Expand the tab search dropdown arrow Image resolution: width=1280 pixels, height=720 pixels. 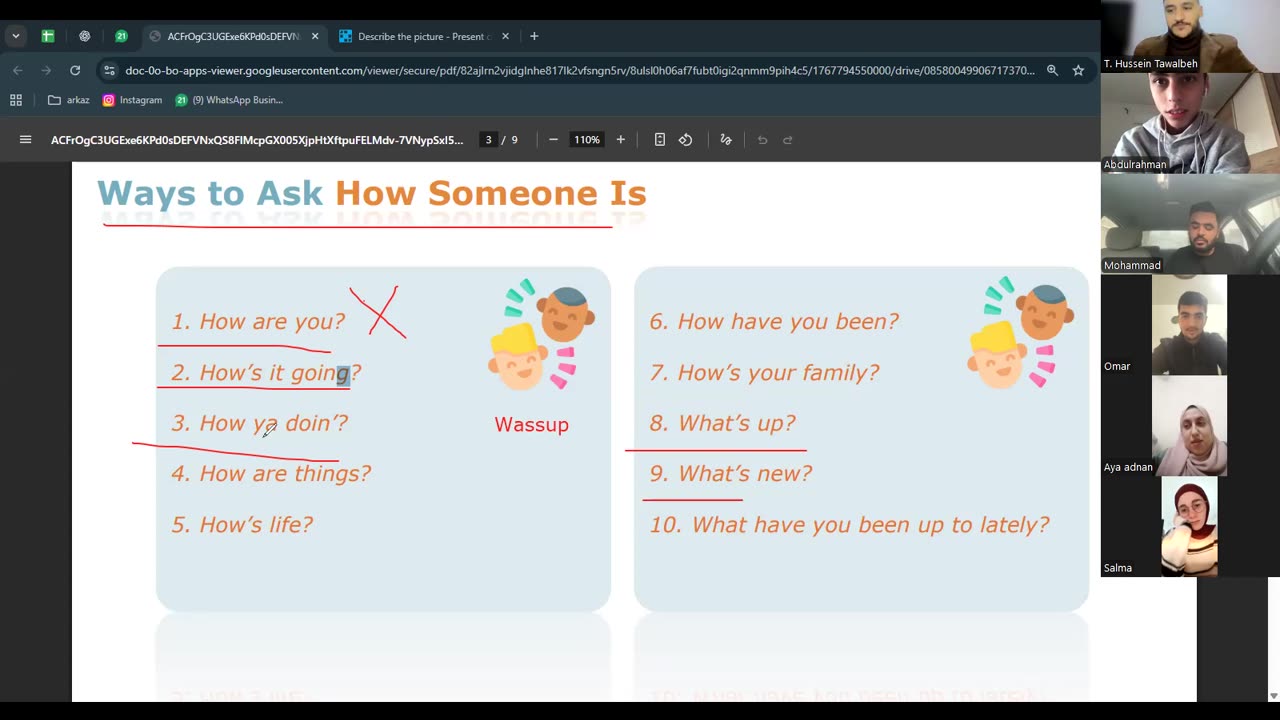(x=16, y=36)
